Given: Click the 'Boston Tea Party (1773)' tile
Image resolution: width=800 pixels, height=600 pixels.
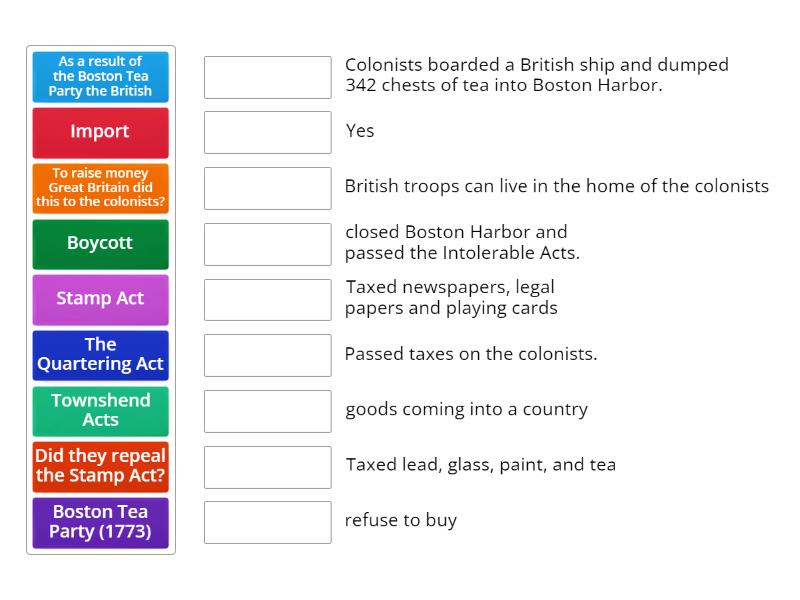Looking at the screenshot, I should [100, 522].
